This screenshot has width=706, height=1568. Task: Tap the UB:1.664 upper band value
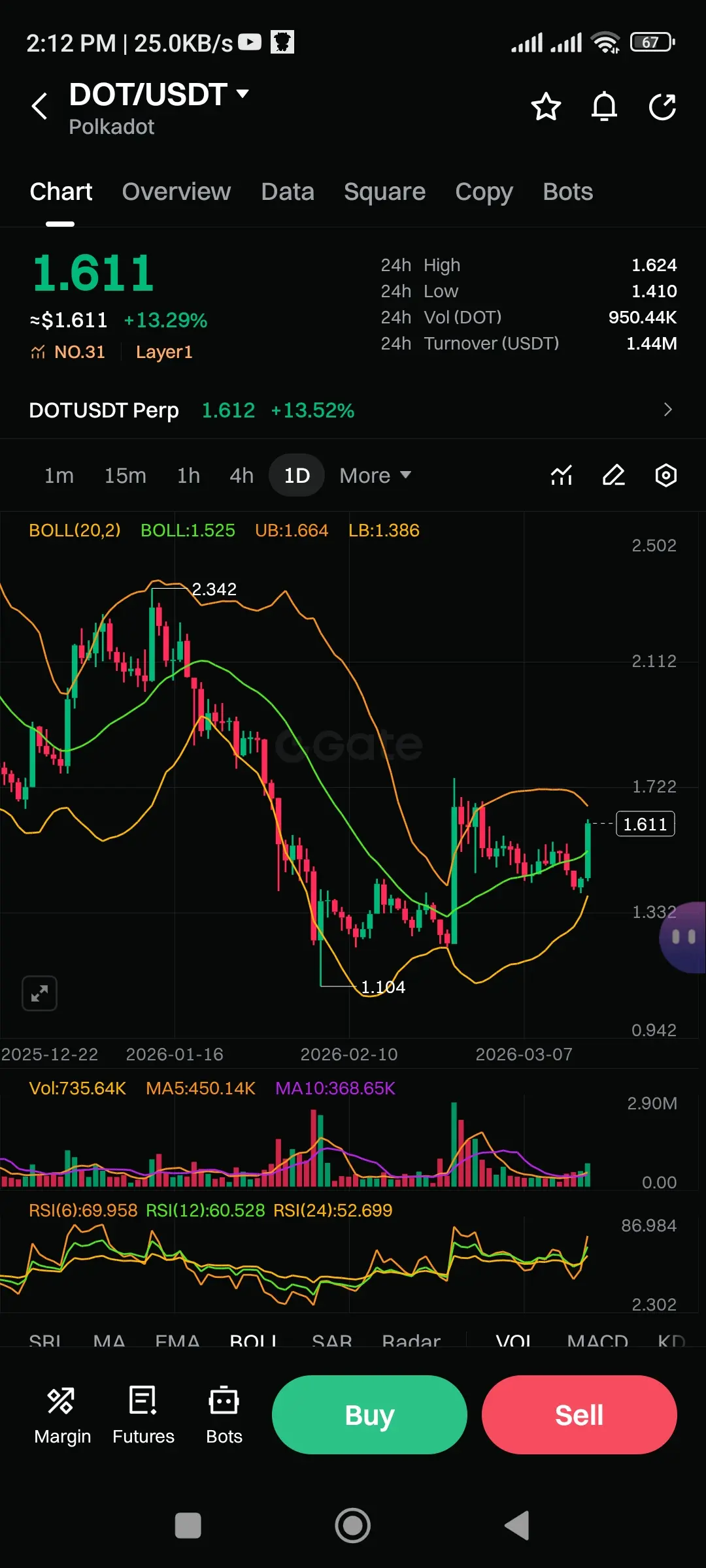[x=292, y=531]
